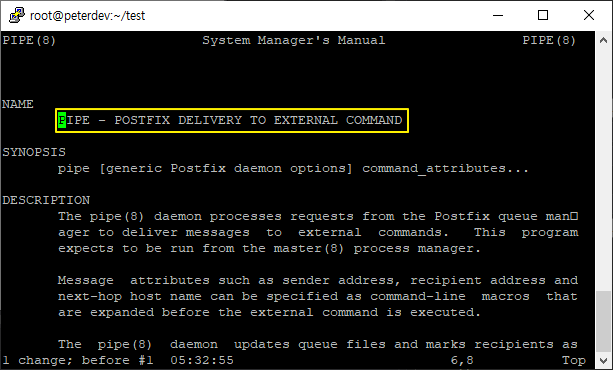Click the vertical scrollbar thumb
Viewport: 613px width, 370px height.
[x=603, y=321]
